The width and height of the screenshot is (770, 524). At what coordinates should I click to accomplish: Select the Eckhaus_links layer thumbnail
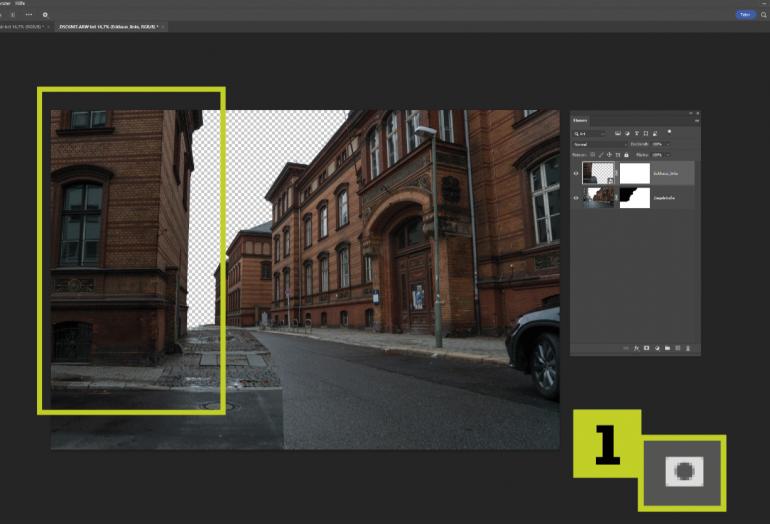pyautogui.click(x=598, y=173)
